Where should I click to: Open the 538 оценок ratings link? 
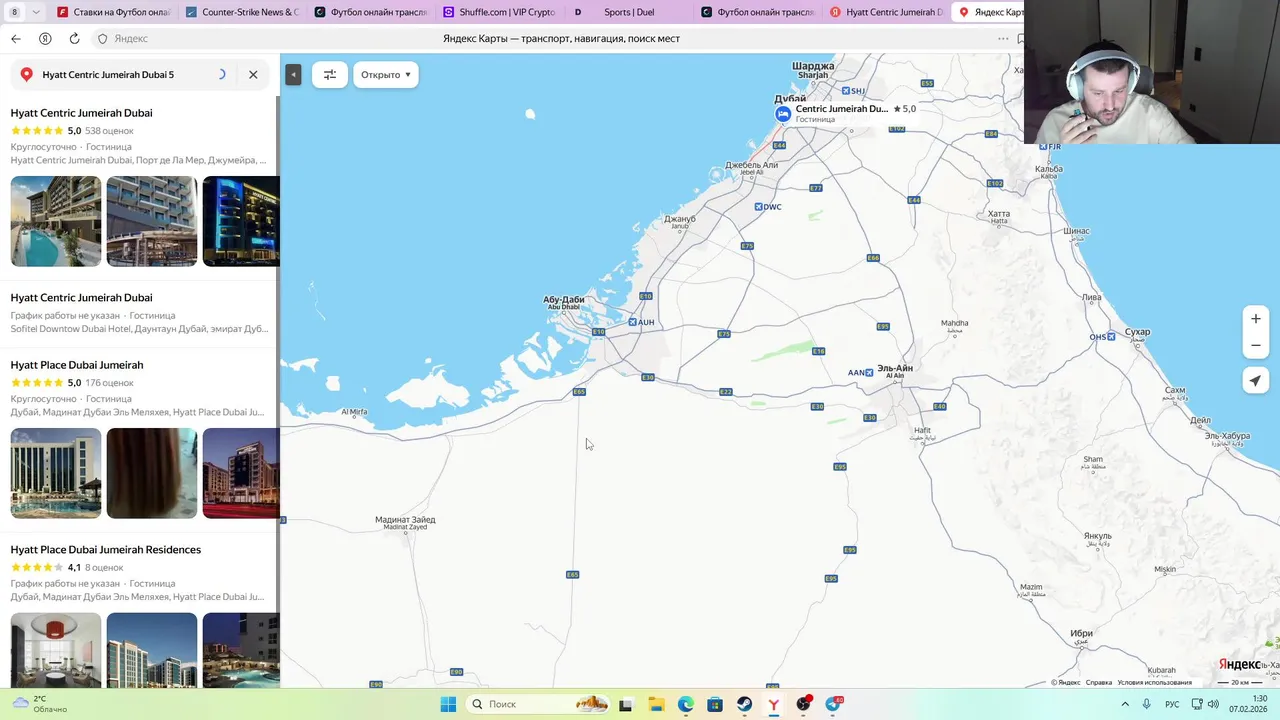pyautogui.click(x=109, y=131)
